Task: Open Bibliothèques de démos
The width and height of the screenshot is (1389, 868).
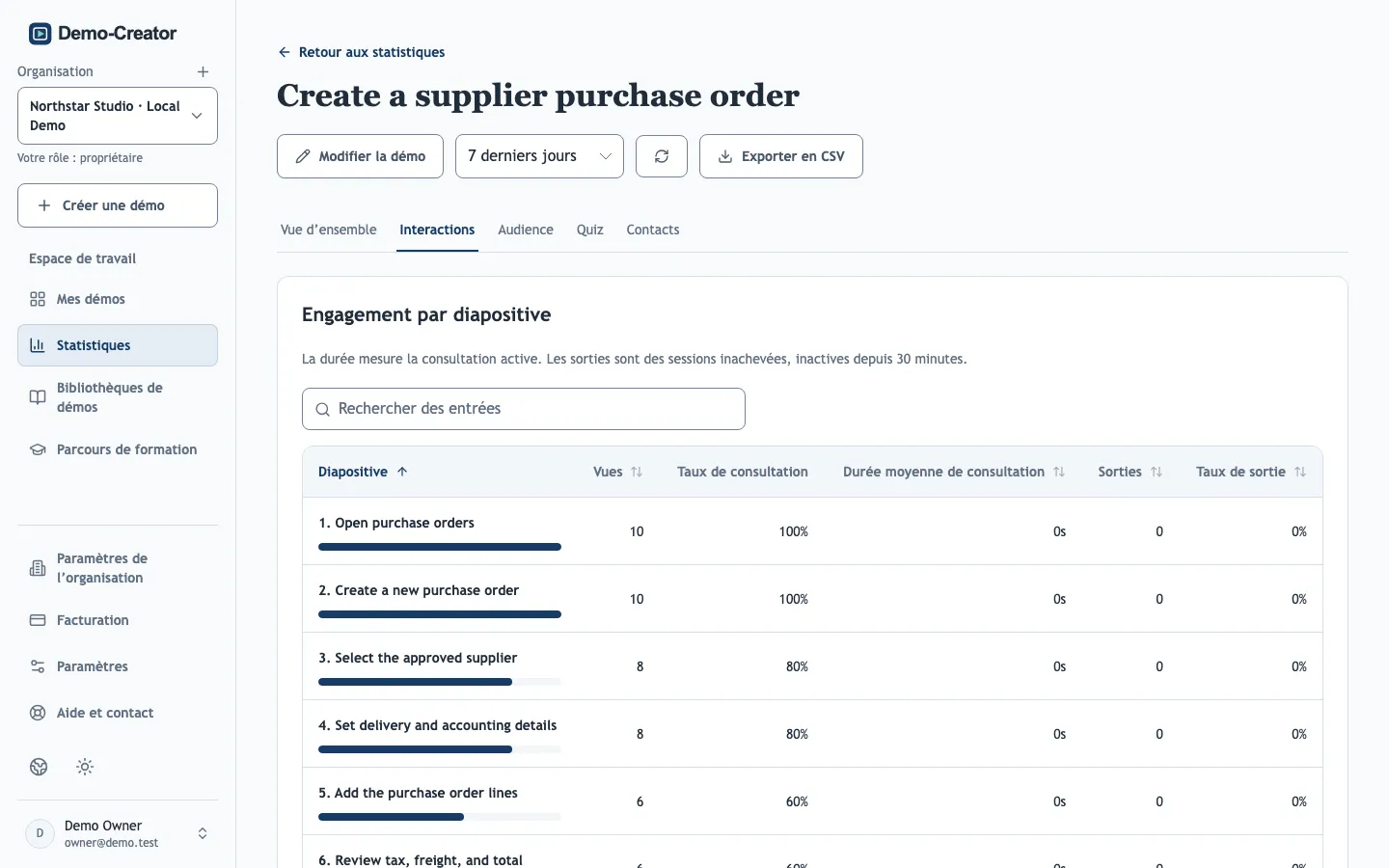Action: (x=118, y=397)
